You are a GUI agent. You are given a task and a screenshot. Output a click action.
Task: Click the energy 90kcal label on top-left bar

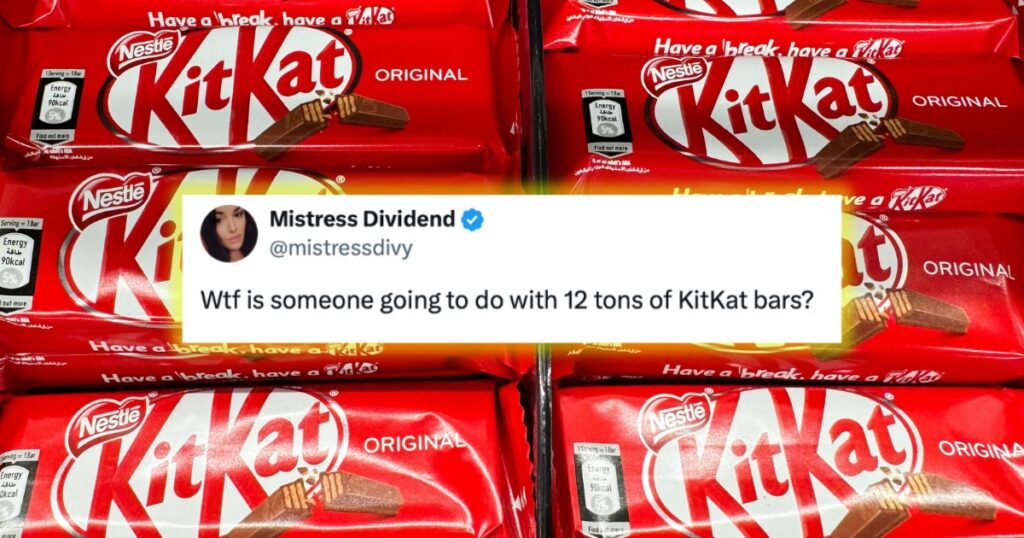(57, 106)
